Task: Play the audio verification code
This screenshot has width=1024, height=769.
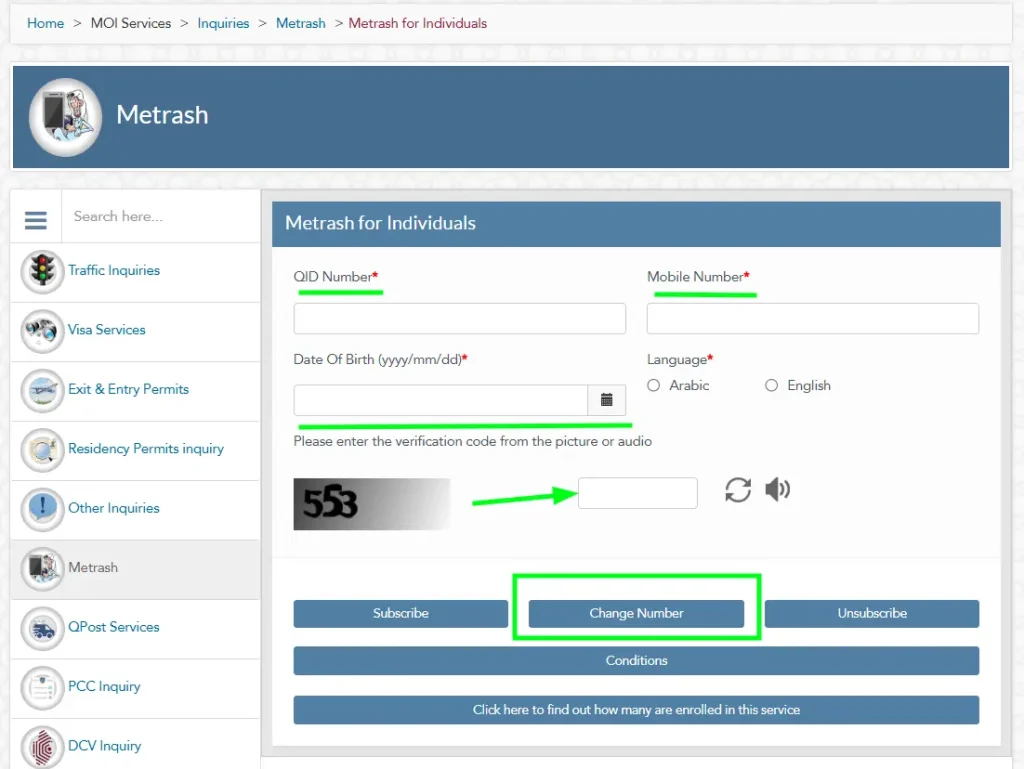Action: point(778,490)
